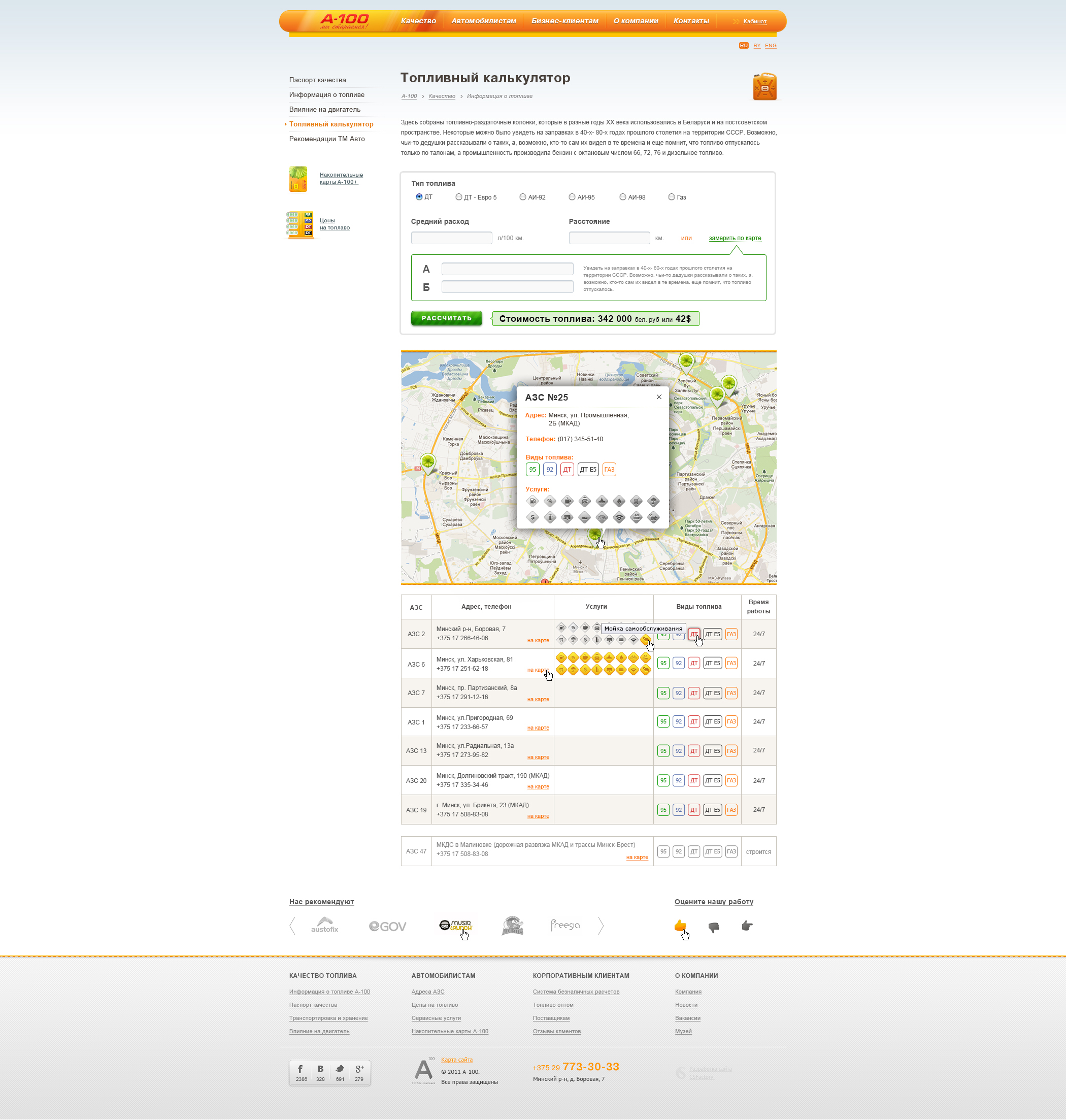Switch site language to BY
Image resolution: width=1066 pixels, height=1120 pixels.
point(757,46)
